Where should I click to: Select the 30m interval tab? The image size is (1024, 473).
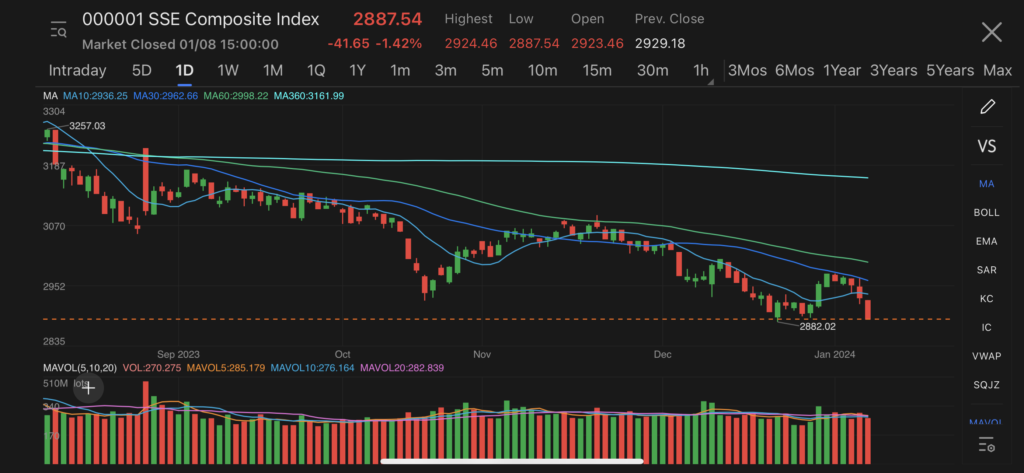pos(652,71)
